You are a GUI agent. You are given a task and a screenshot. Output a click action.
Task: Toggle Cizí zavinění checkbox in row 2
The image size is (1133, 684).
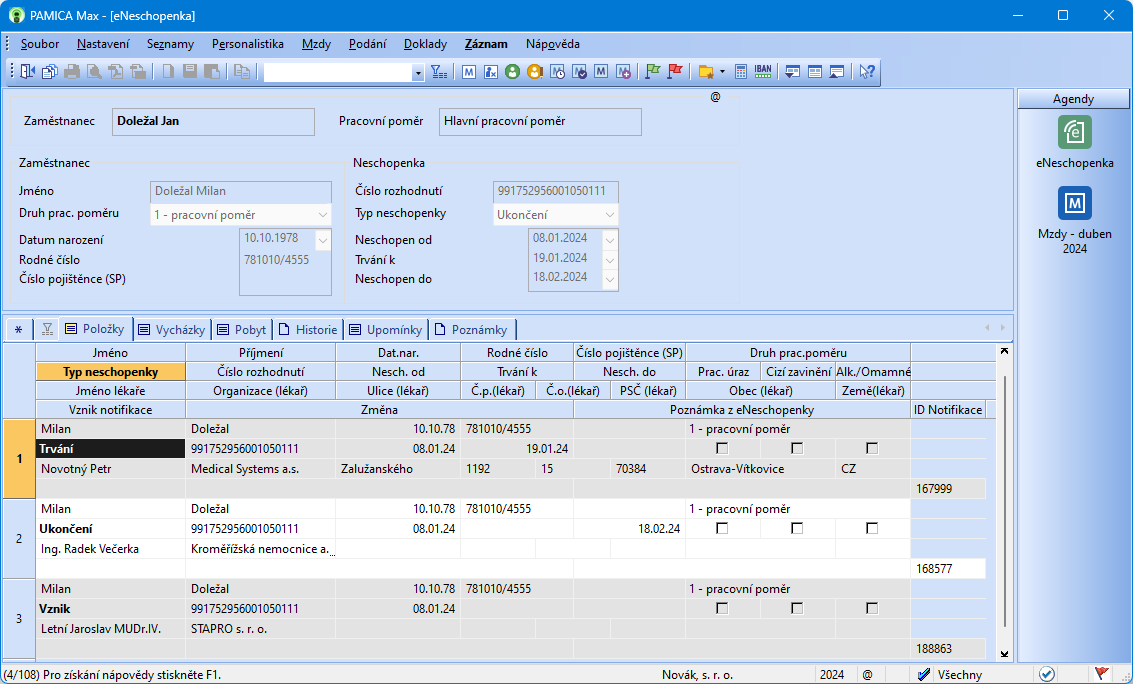(797, 528)
